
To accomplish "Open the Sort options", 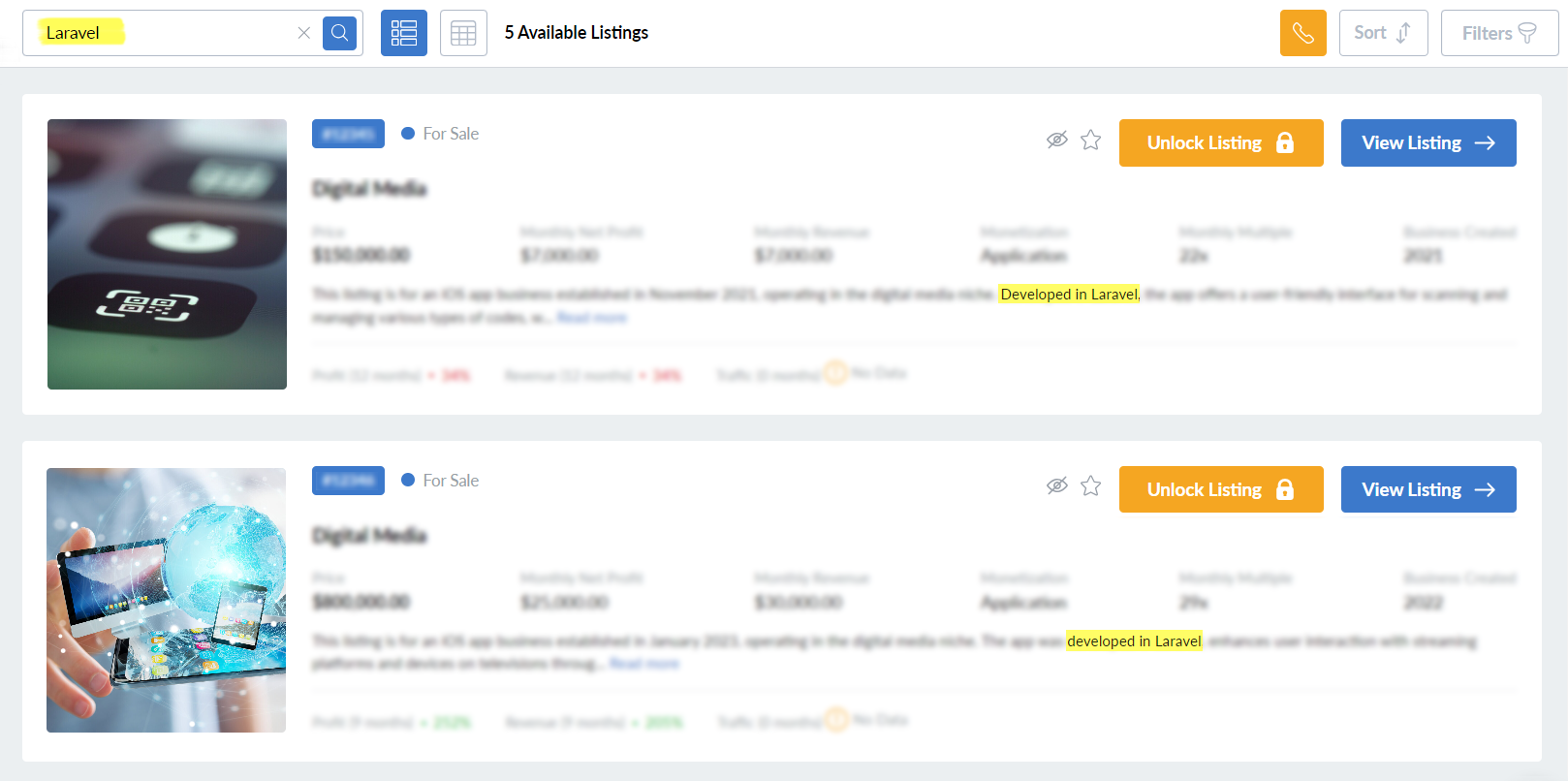I will [1383, 33].
